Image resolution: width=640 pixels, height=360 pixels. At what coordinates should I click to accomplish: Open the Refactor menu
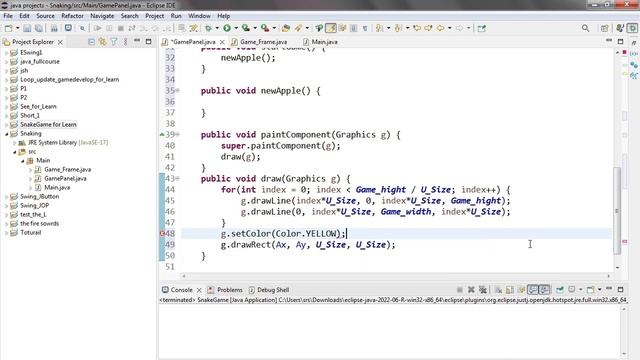tap(72, 16)
